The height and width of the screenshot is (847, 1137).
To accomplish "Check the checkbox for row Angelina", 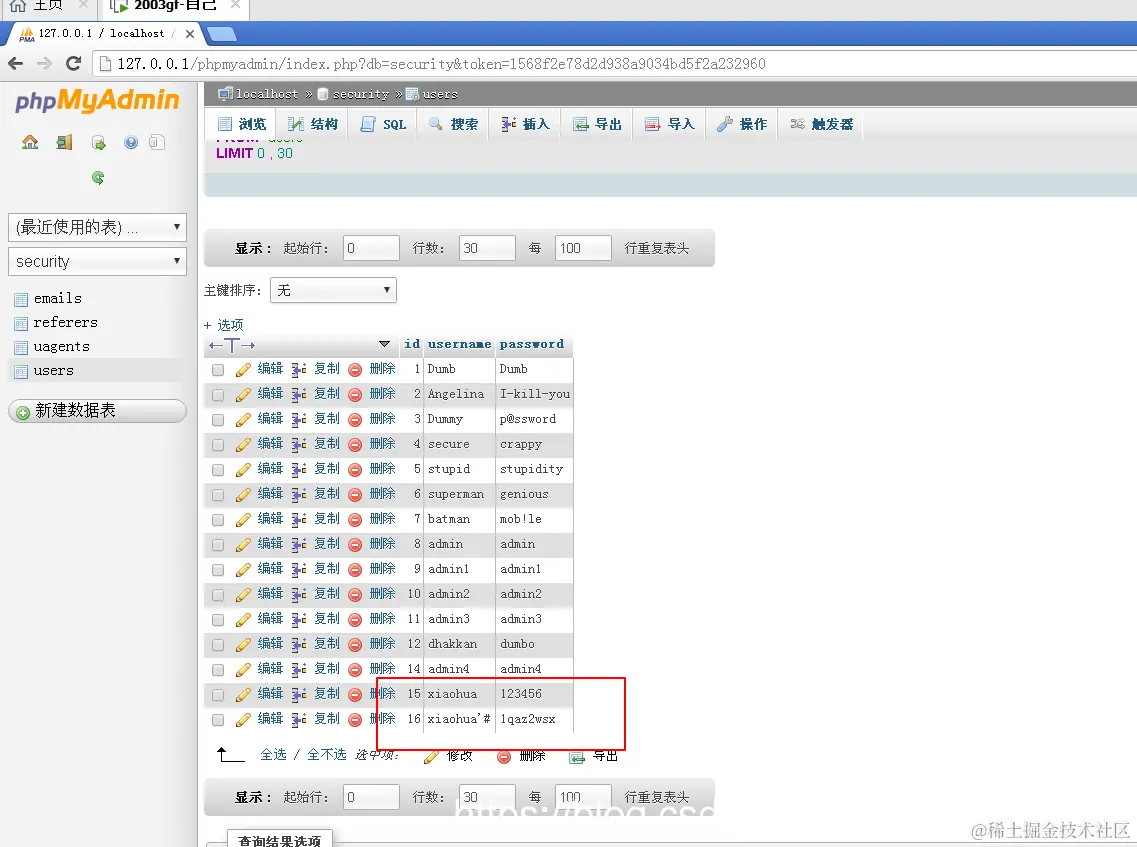I will (x=218, y=394).
